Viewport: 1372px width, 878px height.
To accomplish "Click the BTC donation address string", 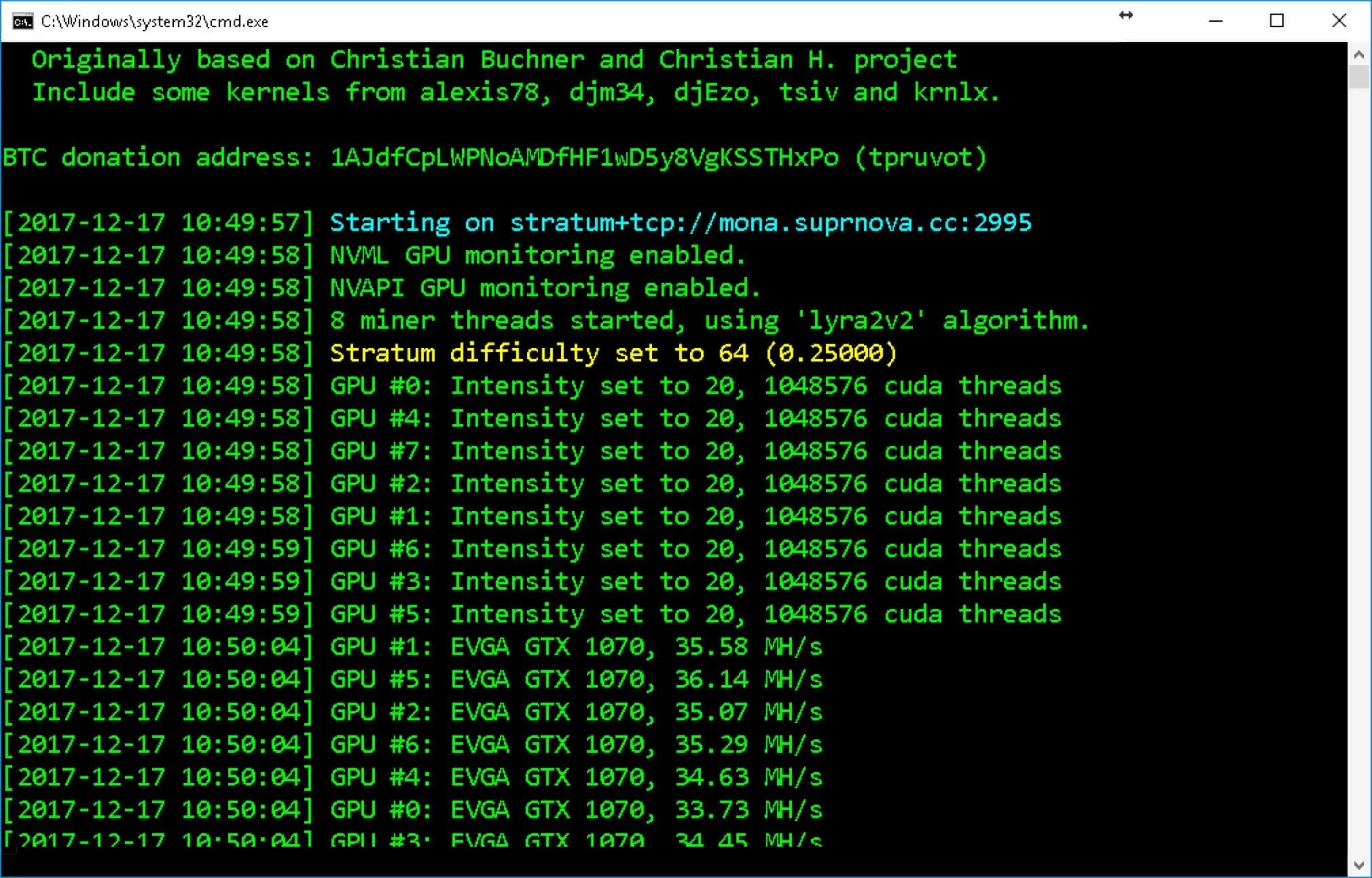I will coord(584,158).
